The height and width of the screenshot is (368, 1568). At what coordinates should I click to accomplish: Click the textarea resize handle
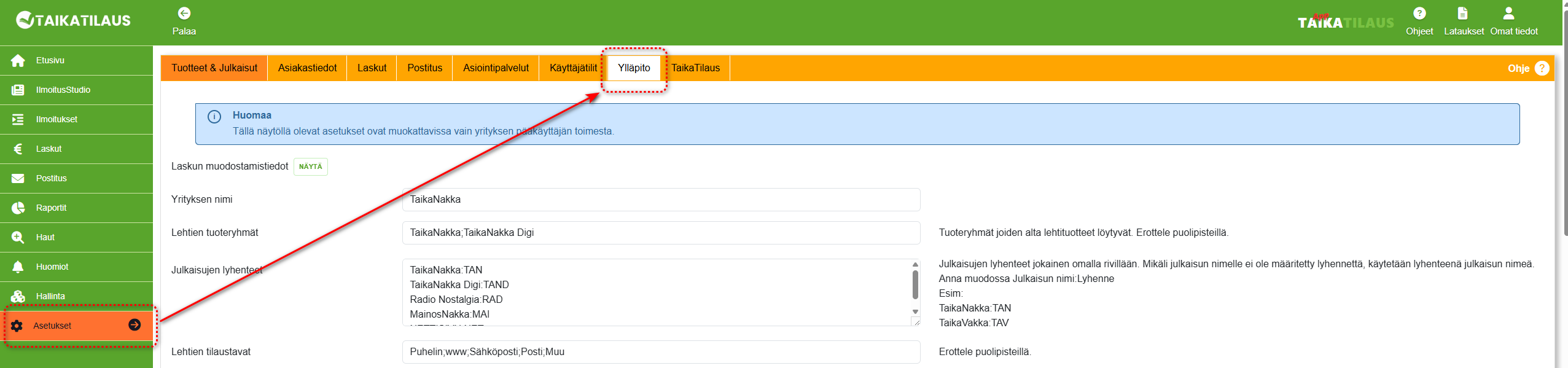click(x=916, y=321)
